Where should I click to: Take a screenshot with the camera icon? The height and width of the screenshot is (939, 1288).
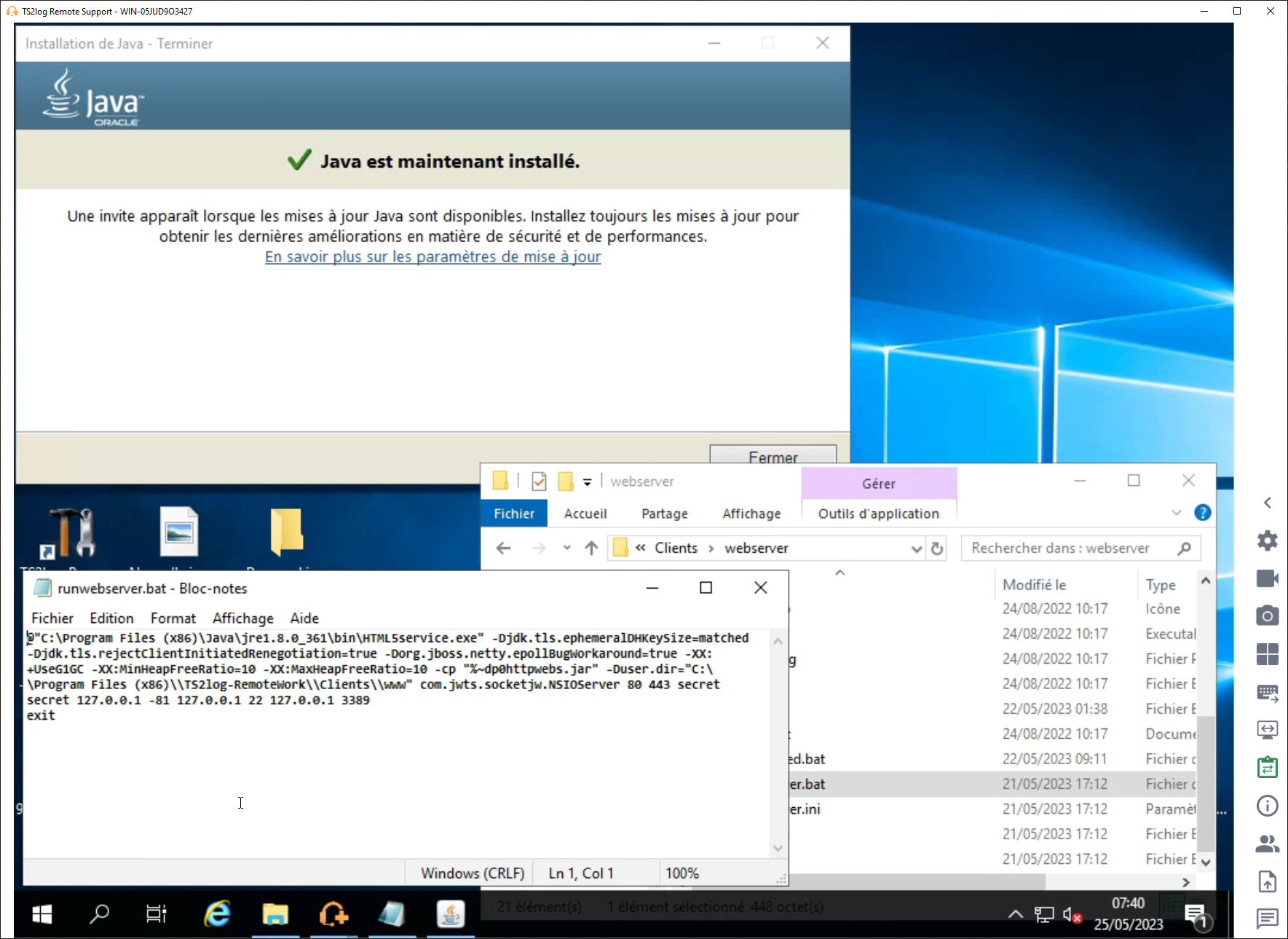(x=1268, y=616)
